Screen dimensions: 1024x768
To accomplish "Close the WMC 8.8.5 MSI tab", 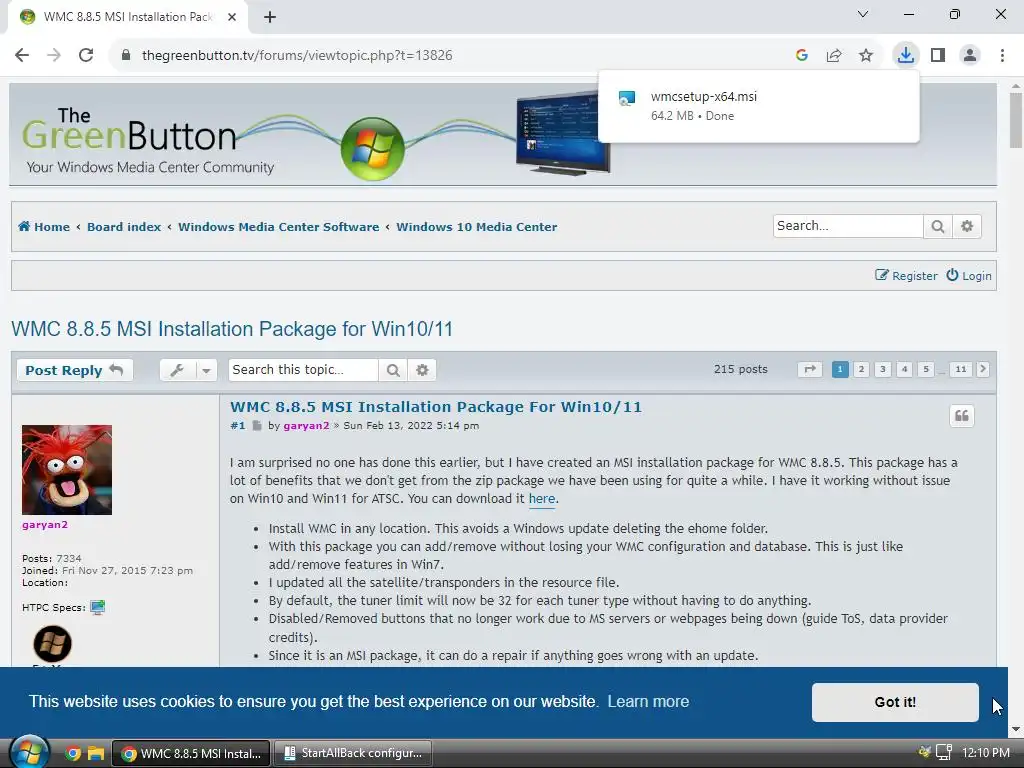I will pos(232,17).
